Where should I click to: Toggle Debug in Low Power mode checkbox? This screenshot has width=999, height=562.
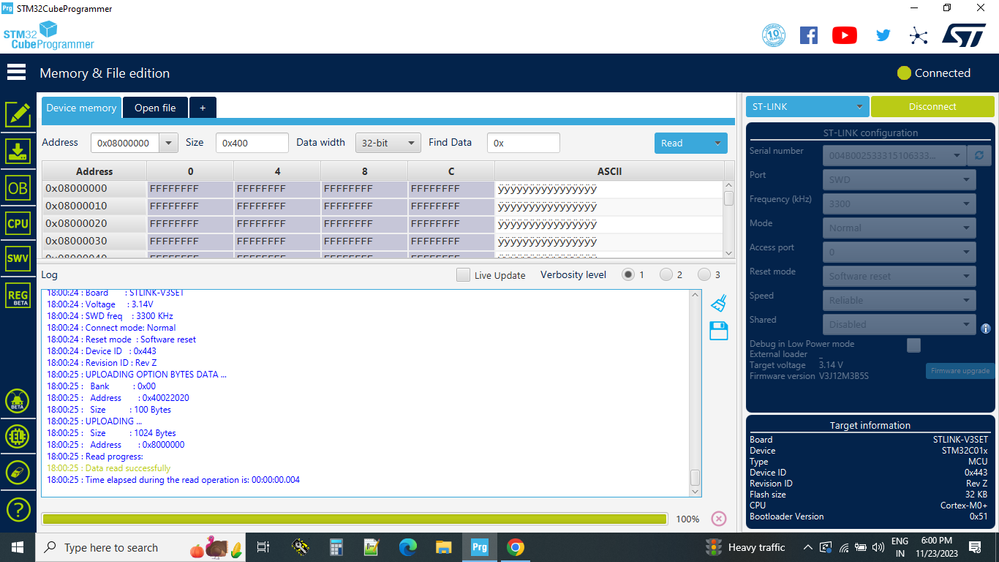(x=914, y=345)
